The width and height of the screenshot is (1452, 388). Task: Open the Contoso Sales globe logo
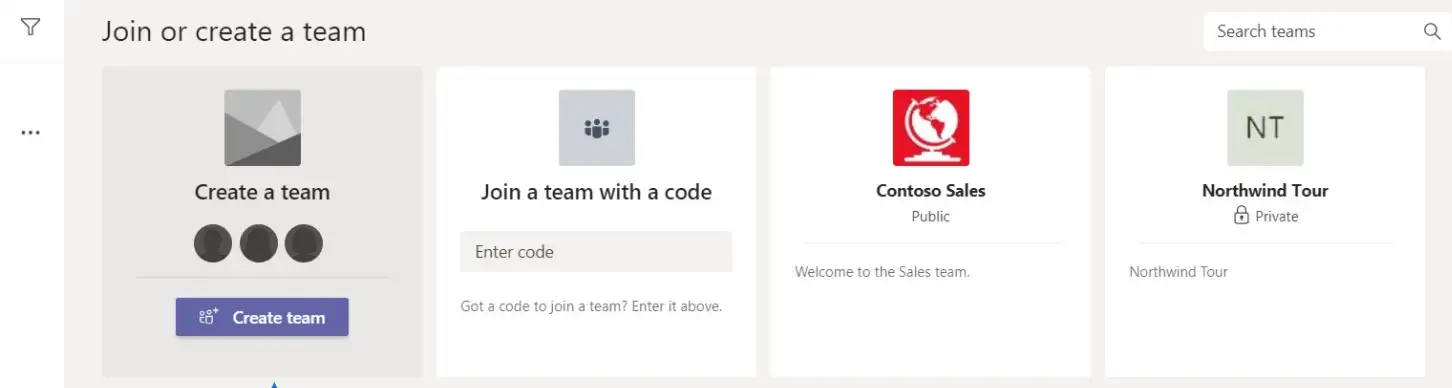931,128
